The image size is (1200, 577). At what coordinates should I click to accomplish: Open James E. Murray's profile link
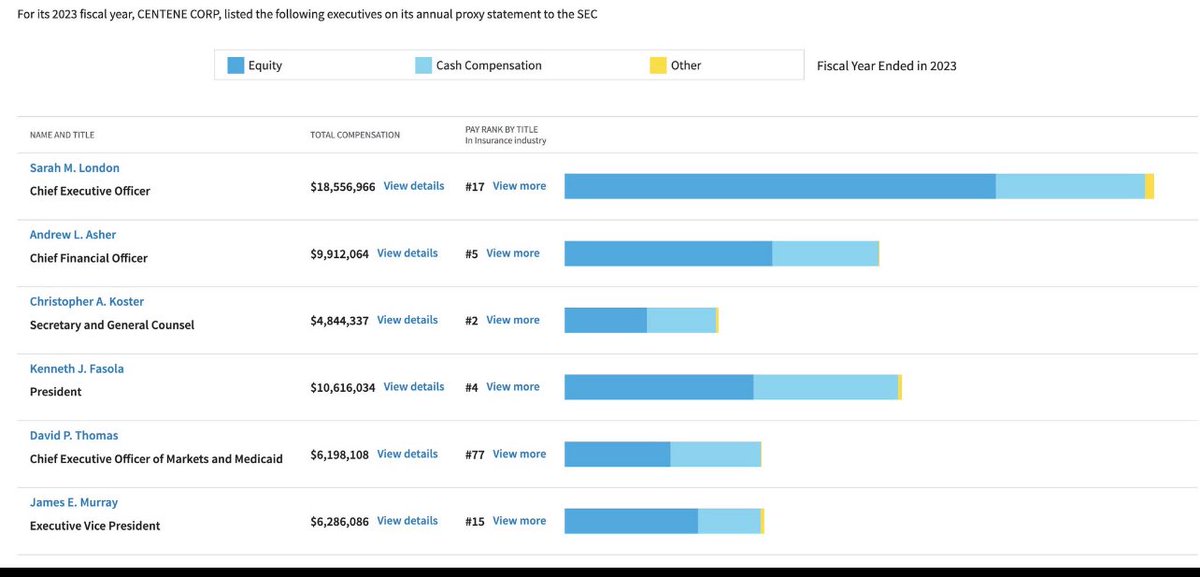(74, 503)
